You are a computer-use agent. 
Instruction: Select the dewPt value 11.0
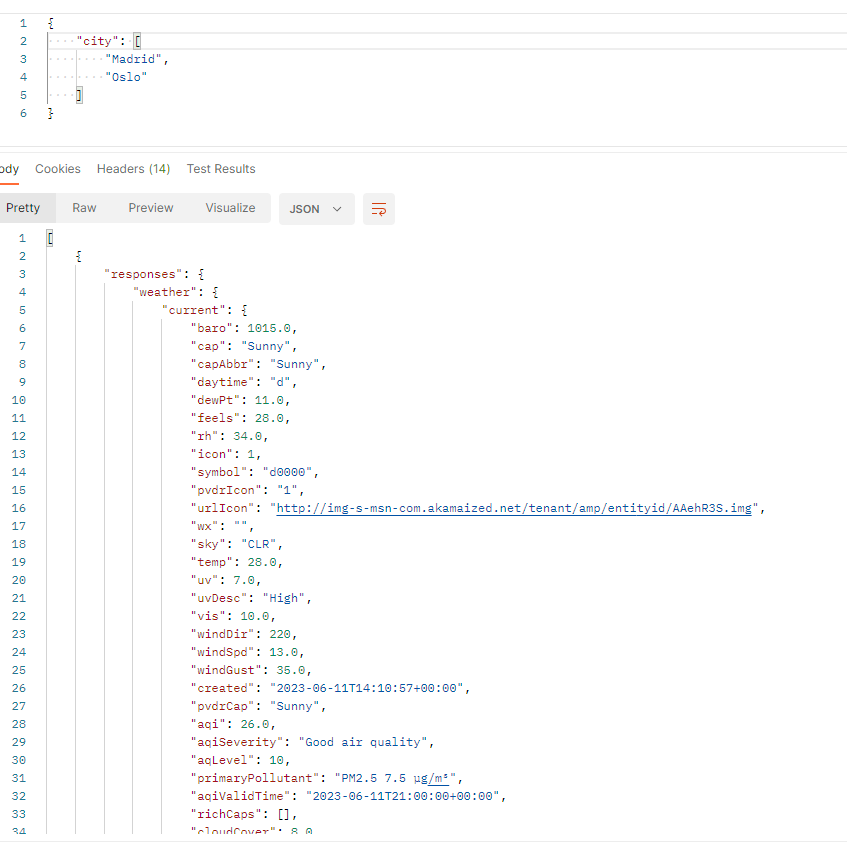point(269,400)
